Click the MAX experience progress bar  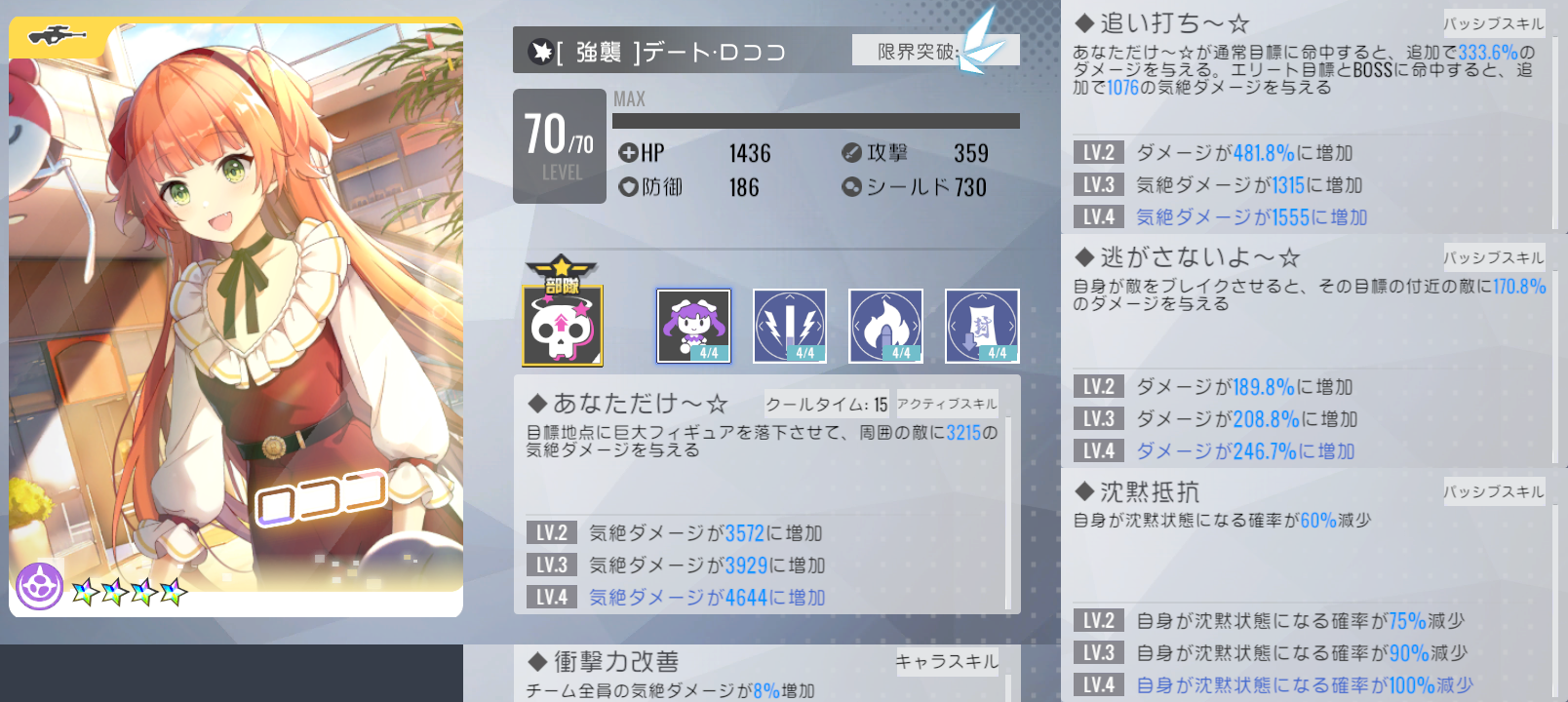pos(816,121)
